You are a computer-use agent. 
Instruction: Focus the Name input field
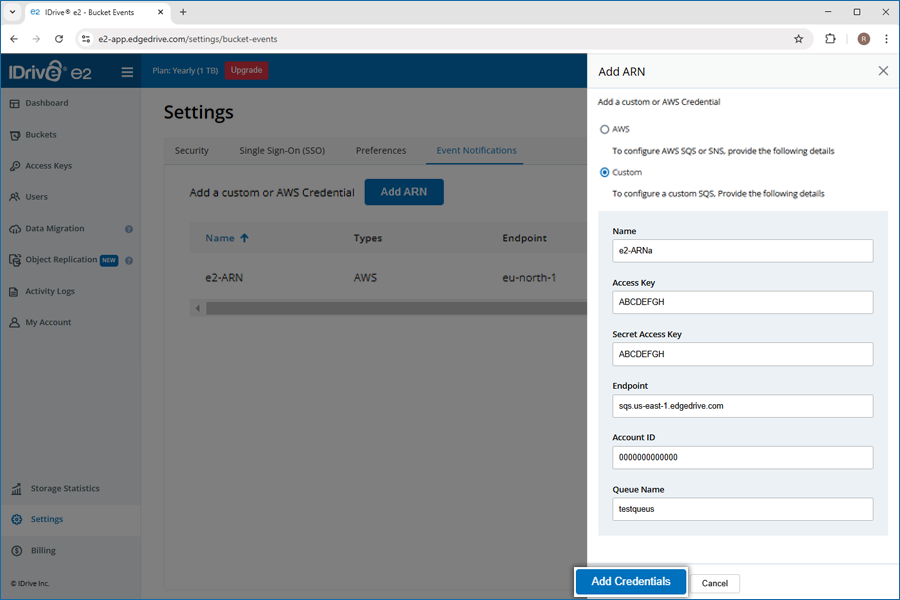pyautogui.click(x=743, y=251)
